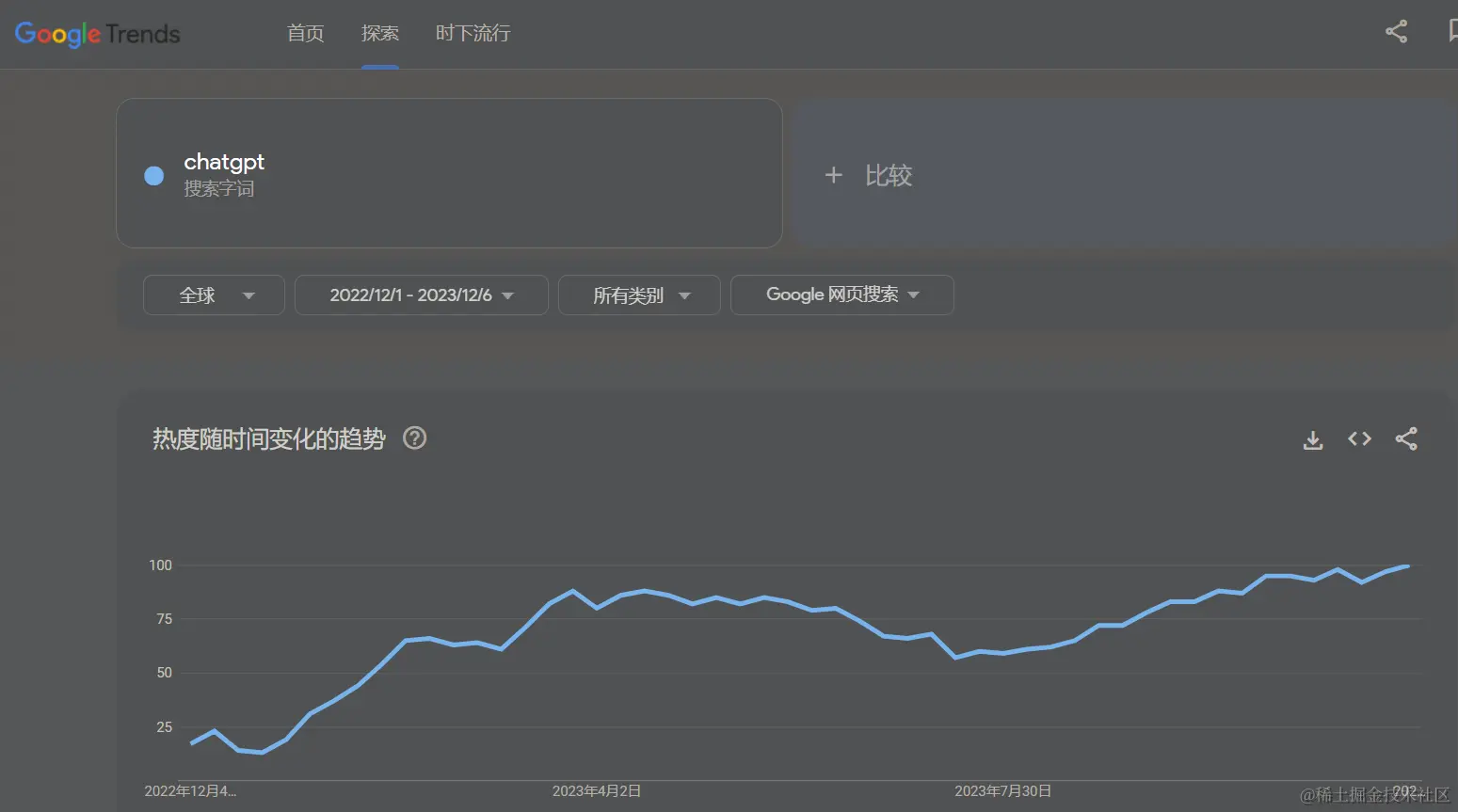
Task: Open the 时下流行 trending tab
Action: tap(473, 33)
